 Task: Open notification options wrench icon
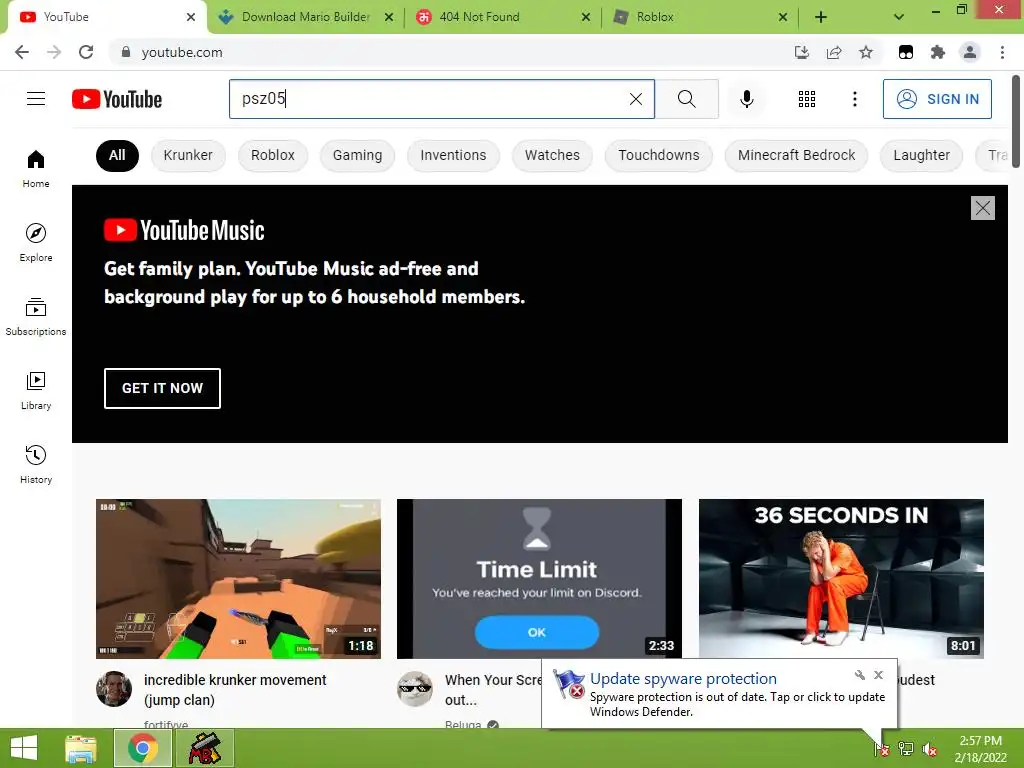(859, 675)
